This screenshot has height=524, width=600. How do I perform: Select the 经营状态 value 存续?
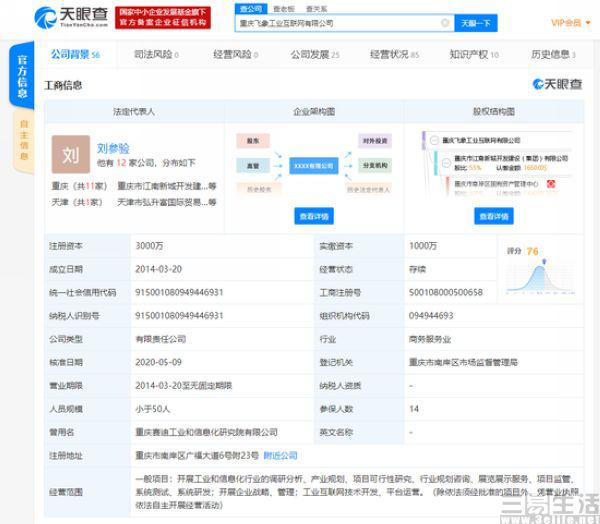tap(417, 269)
